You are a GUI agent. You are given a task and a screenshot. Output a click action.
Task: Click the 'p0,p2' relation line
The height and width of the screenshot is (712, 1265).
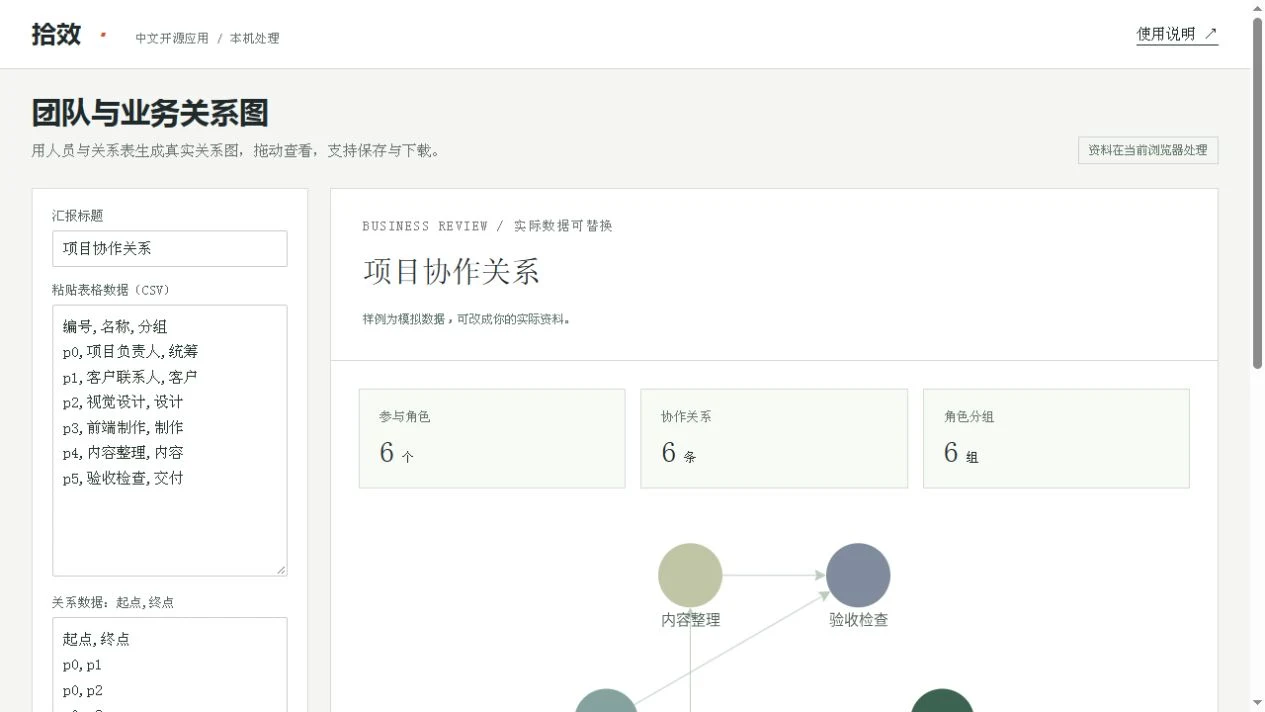click(x=82, y=691)
